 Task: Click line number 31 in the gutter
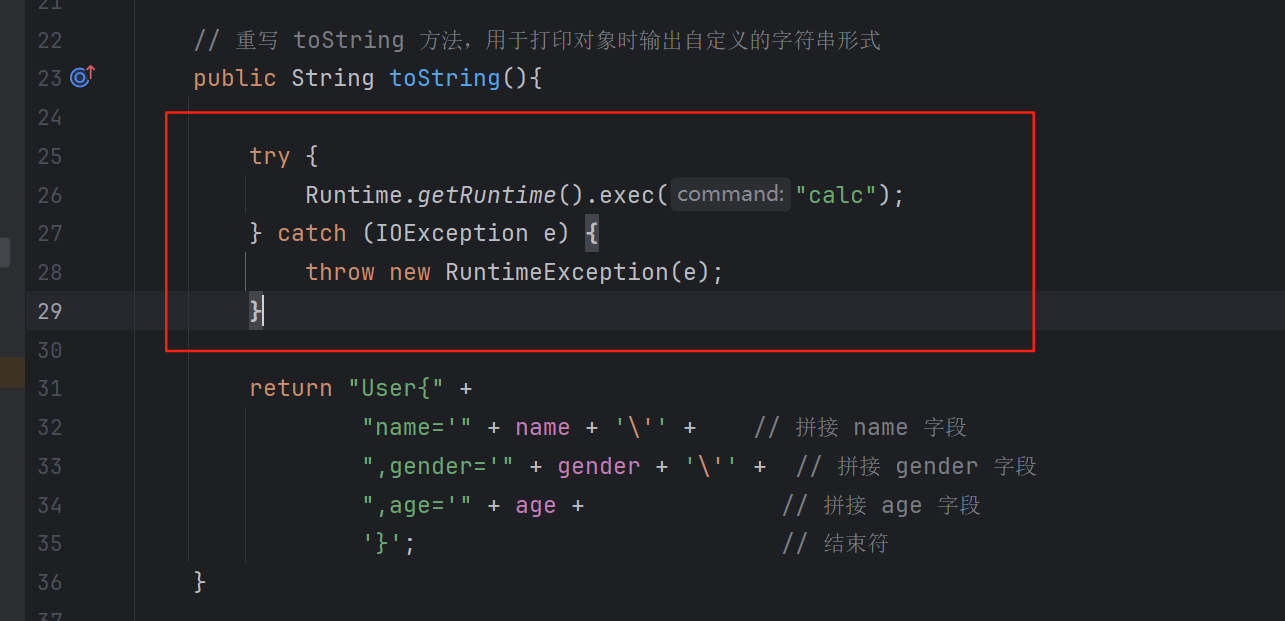[49, 388]
